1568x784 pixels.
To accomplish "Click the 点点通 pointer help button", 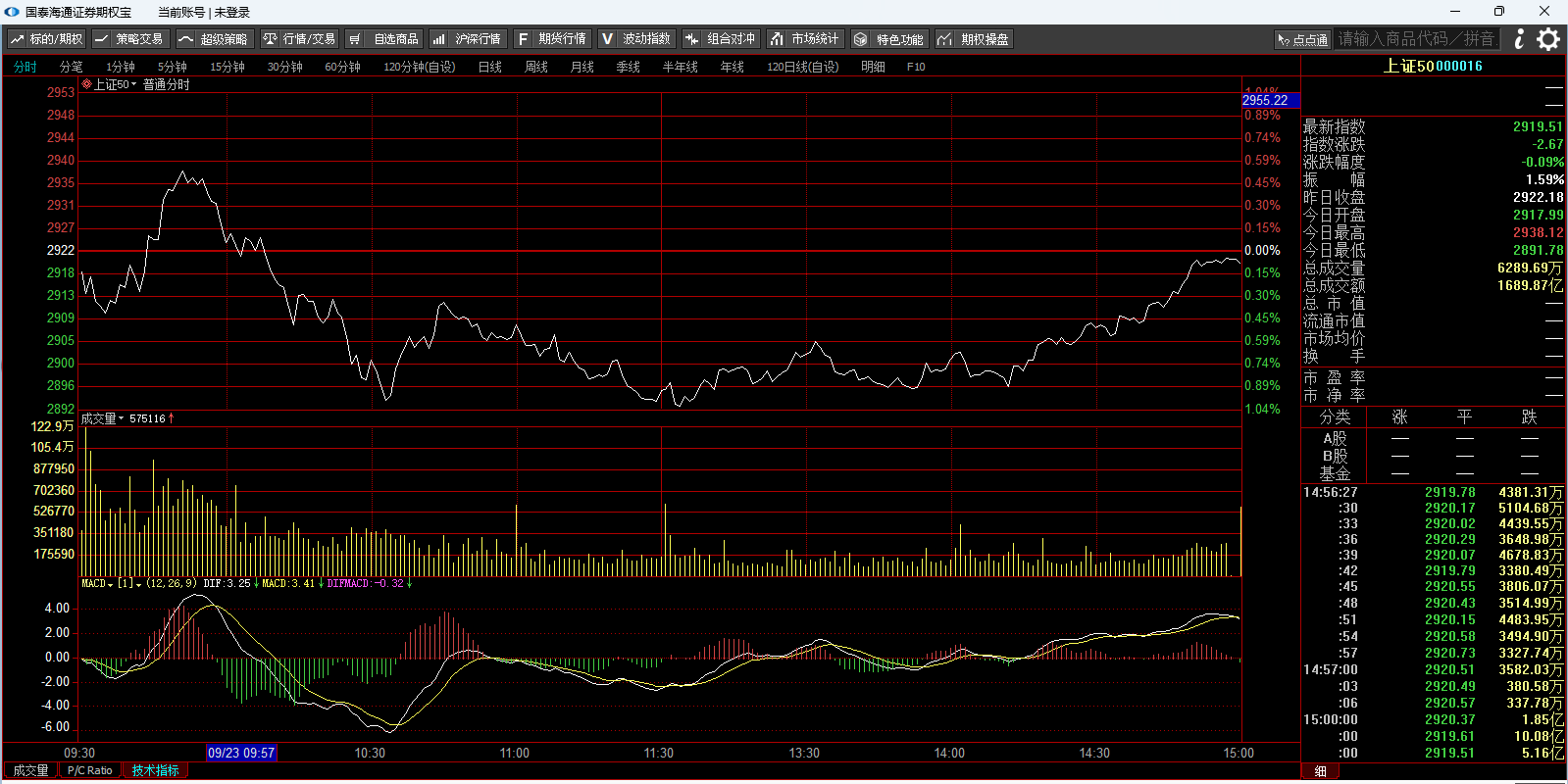I will [1302, 39].
